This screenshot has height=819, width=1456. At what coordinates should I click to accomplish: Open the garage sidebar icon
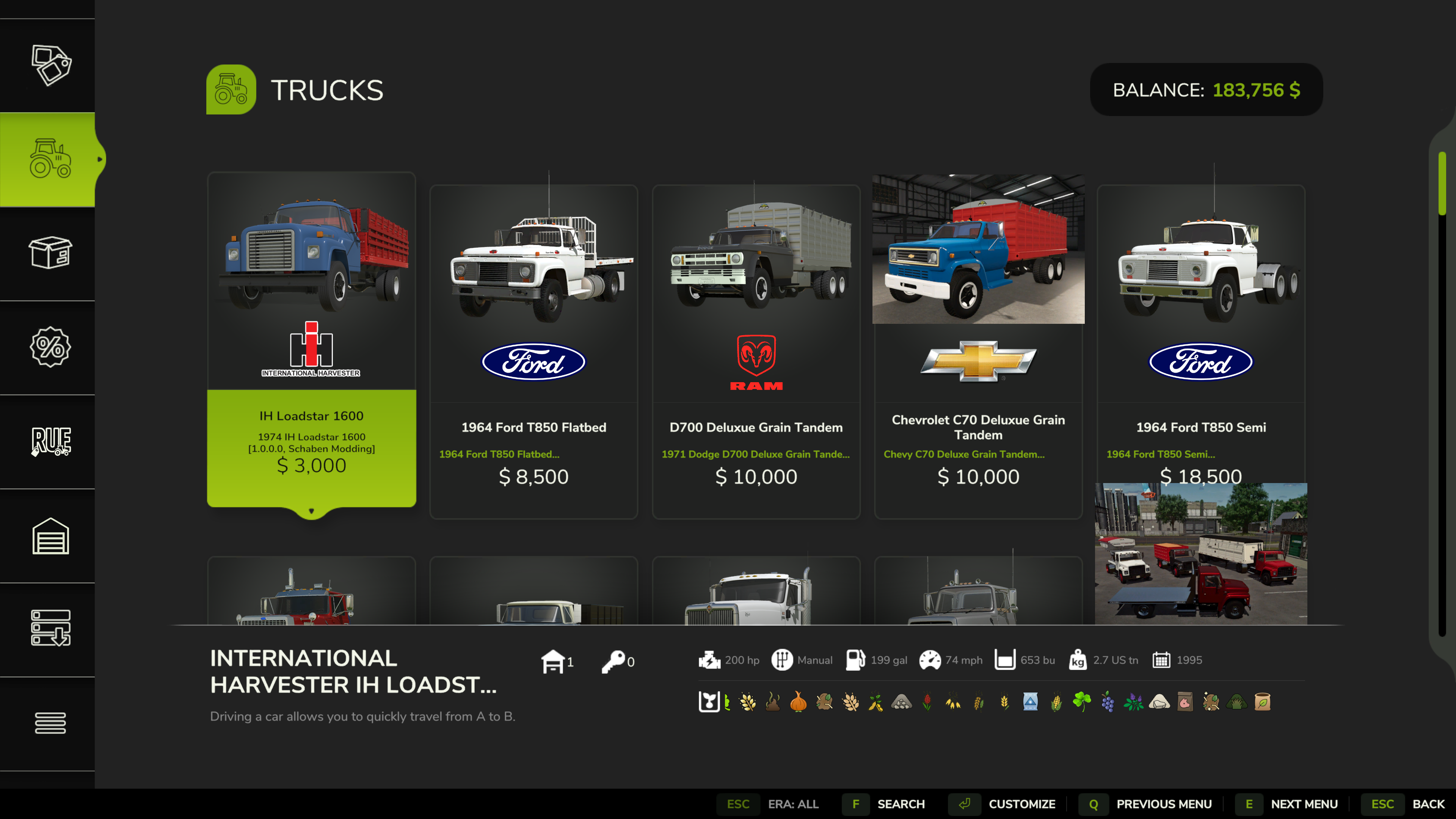pyautogui.click(x=50, y=535)
